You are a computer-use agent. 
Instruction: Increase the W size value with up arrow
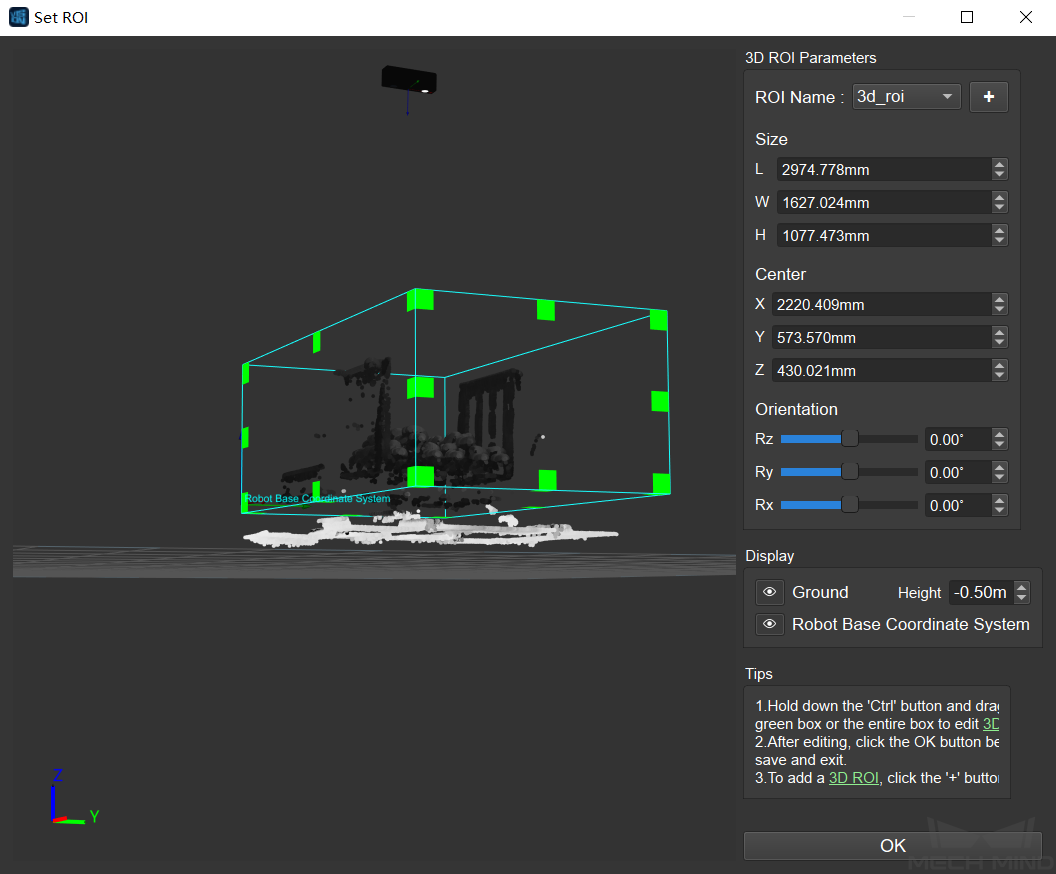pyautogui.click(x=1000, y=197)
